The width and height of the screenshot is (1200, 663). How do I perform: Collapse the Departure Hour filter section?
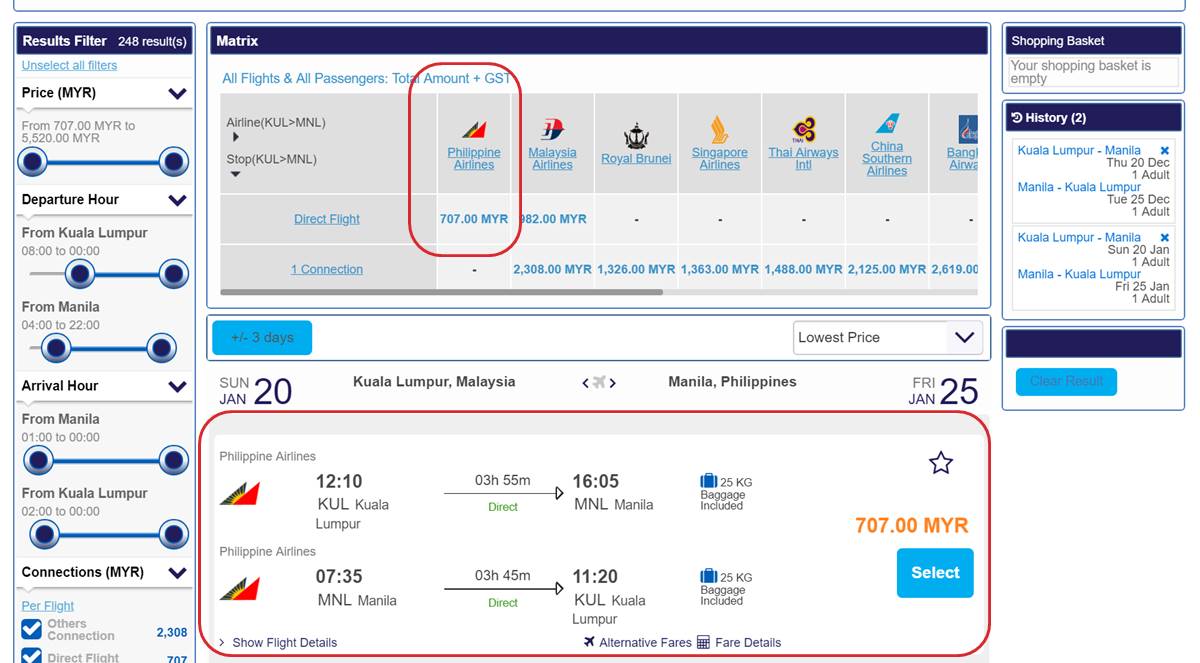point(178,200)
